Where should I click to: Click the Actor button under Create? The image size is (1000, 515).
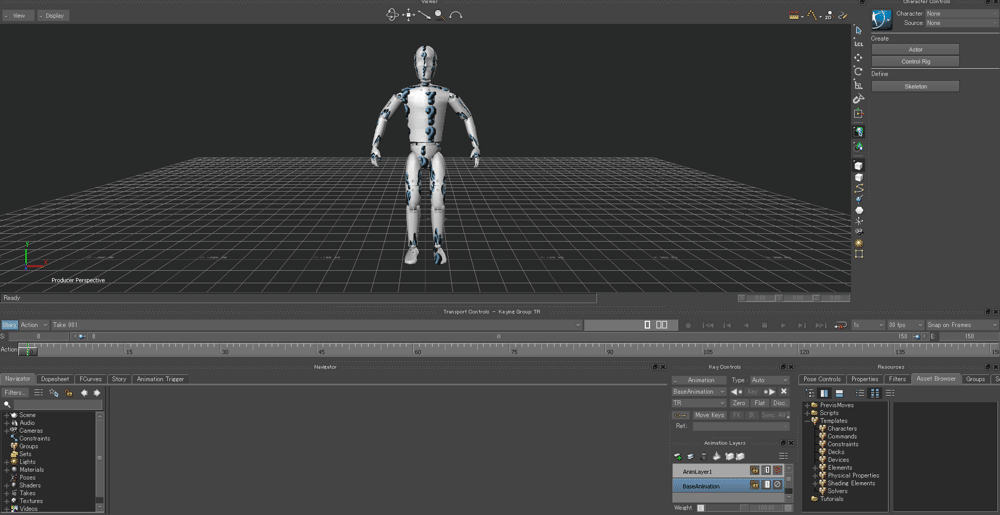(x=915, y=49)
